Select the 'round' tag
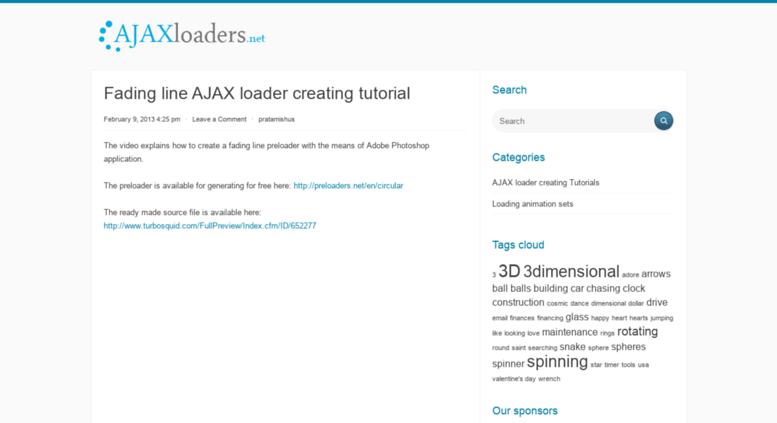The width and height of the screenshot is (777, 423). (500, 348)
